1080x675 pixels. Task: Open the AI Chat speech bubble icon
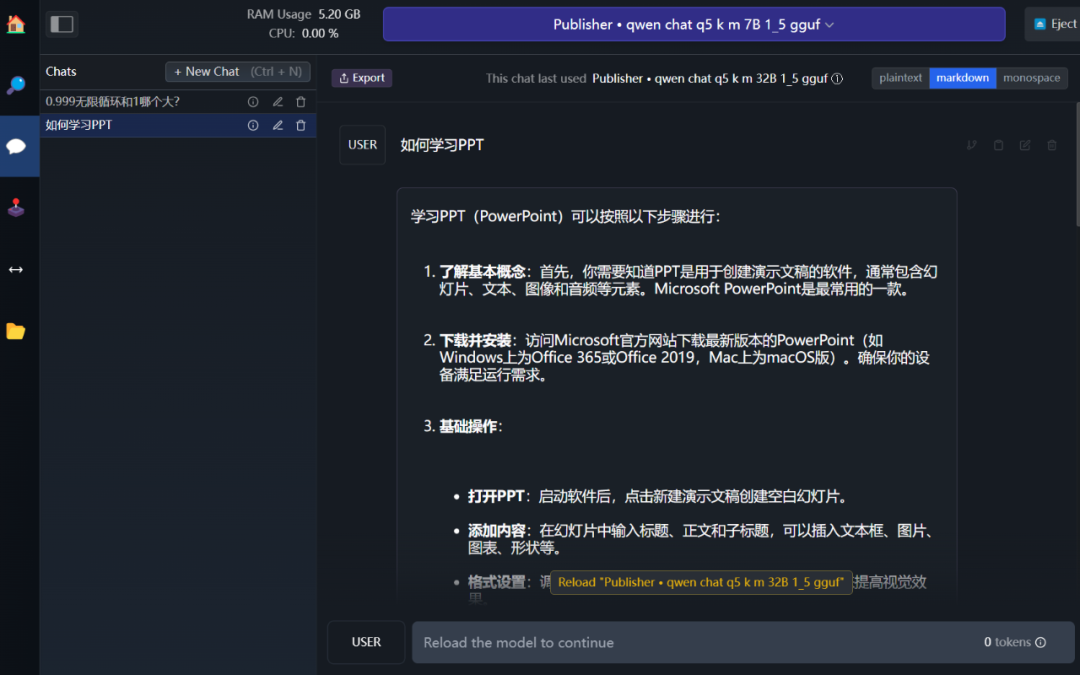[x=16, y=146]
